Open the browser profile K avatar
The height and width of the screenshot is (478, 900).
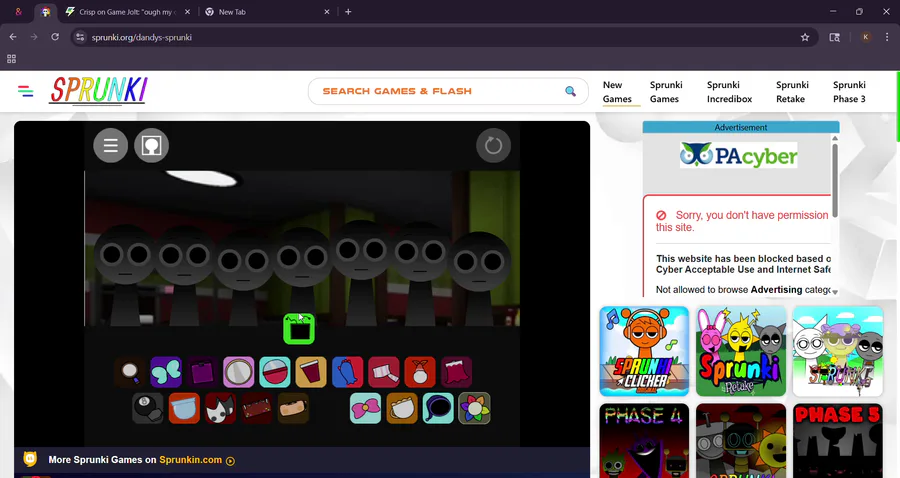[x=866, y=37]
